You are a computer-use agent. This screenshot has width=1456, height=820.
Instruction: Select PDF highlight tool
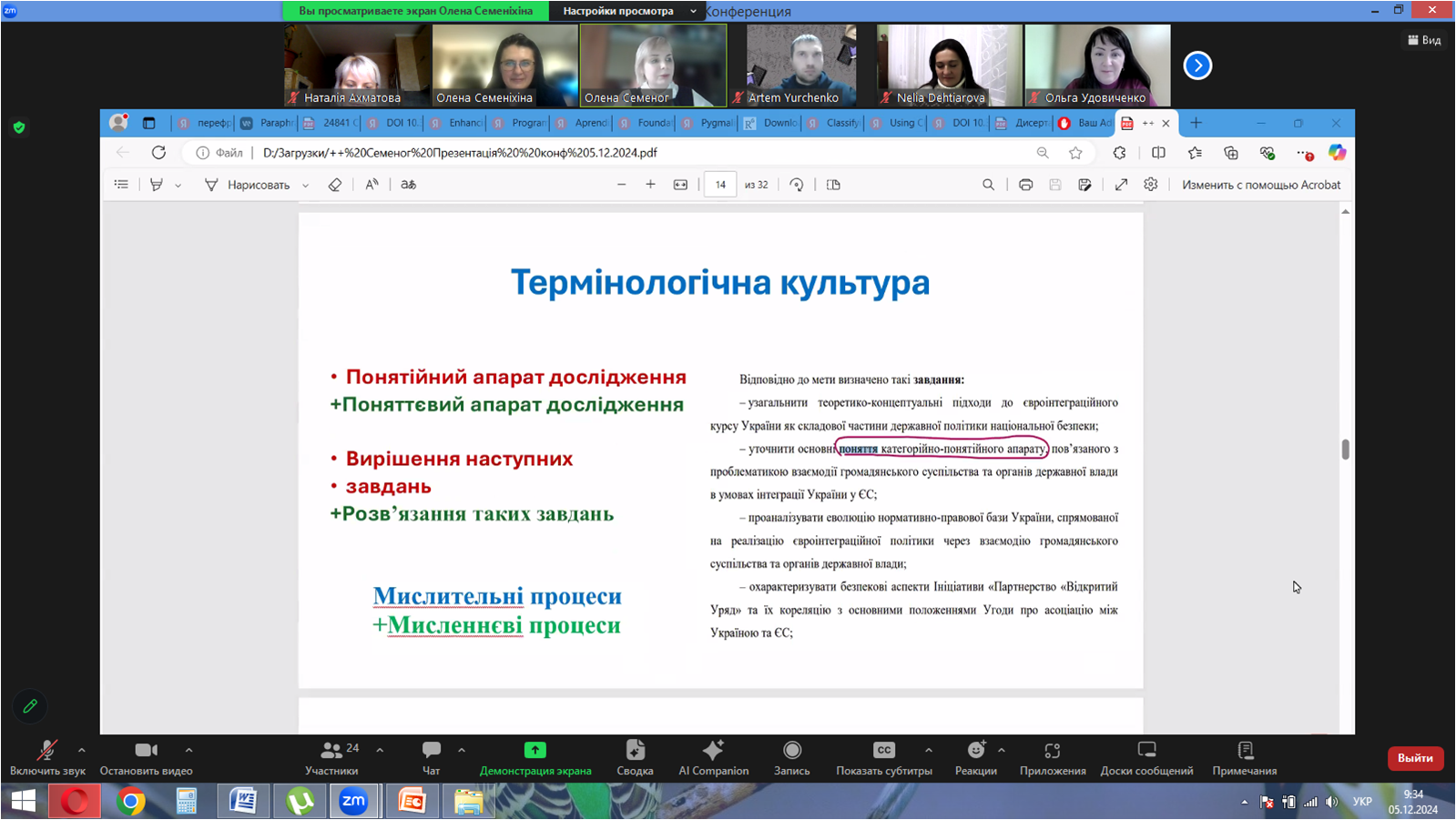[x=157, y=185]
